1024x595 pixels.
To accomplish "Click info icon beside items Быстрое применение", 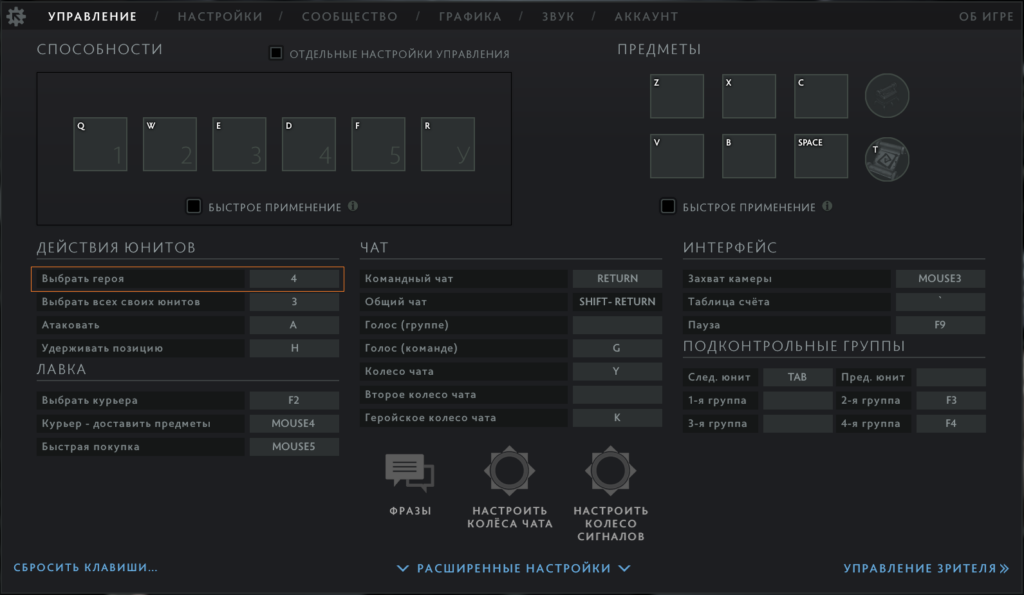I will point(827,206).
